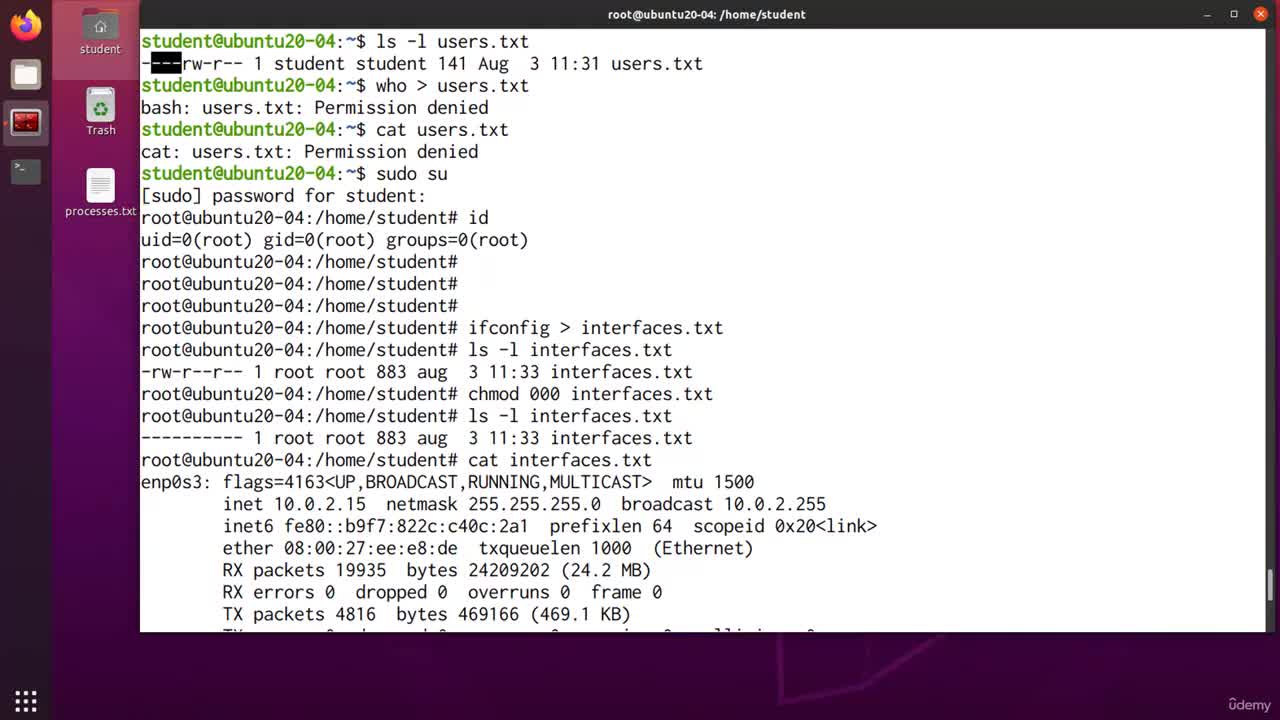Click the 'enp0s3: flags=4163' line
1280x720 pixels.
448,481
